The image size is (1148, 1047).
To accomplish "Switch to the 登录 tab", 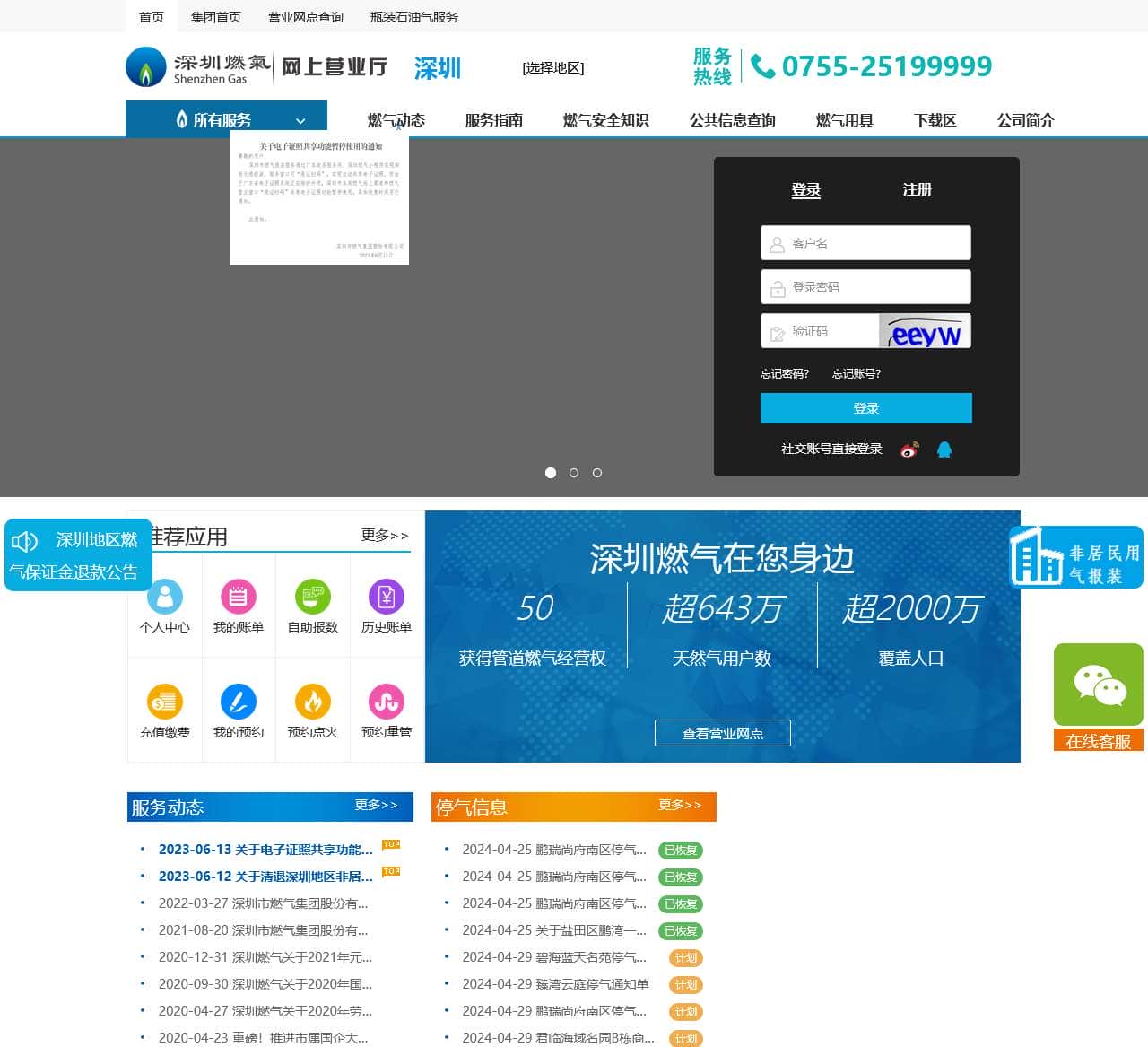I will coord(806,190).
